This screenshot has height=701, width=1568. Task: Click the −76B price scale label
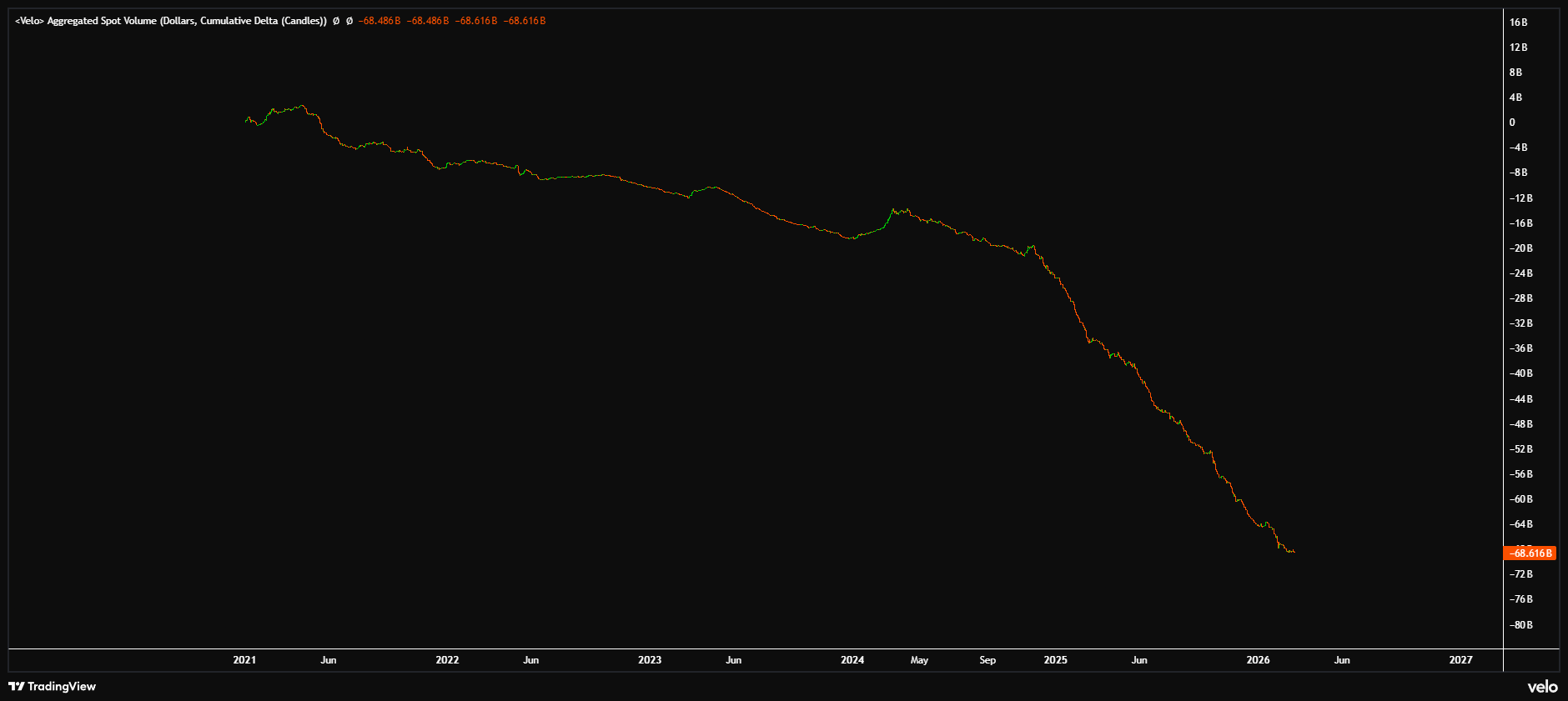pos(1520,599)
